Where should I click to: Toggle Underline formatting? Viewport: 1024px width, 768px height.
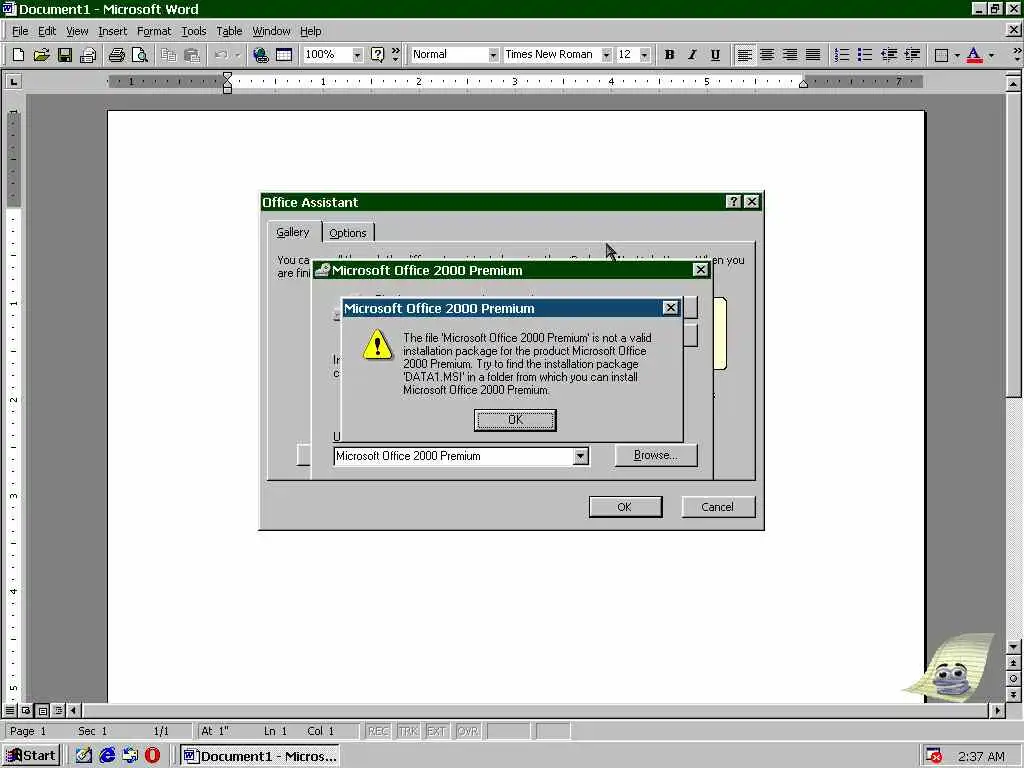point(715,55)
